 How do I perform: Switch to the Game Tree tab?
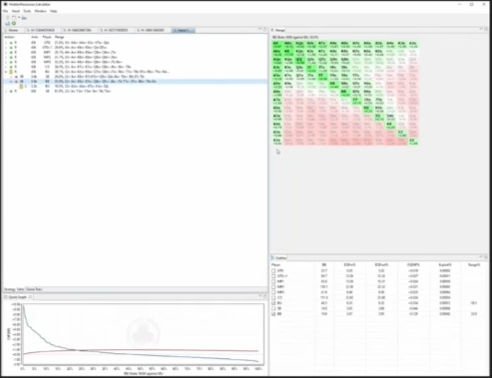pos(34,289)
